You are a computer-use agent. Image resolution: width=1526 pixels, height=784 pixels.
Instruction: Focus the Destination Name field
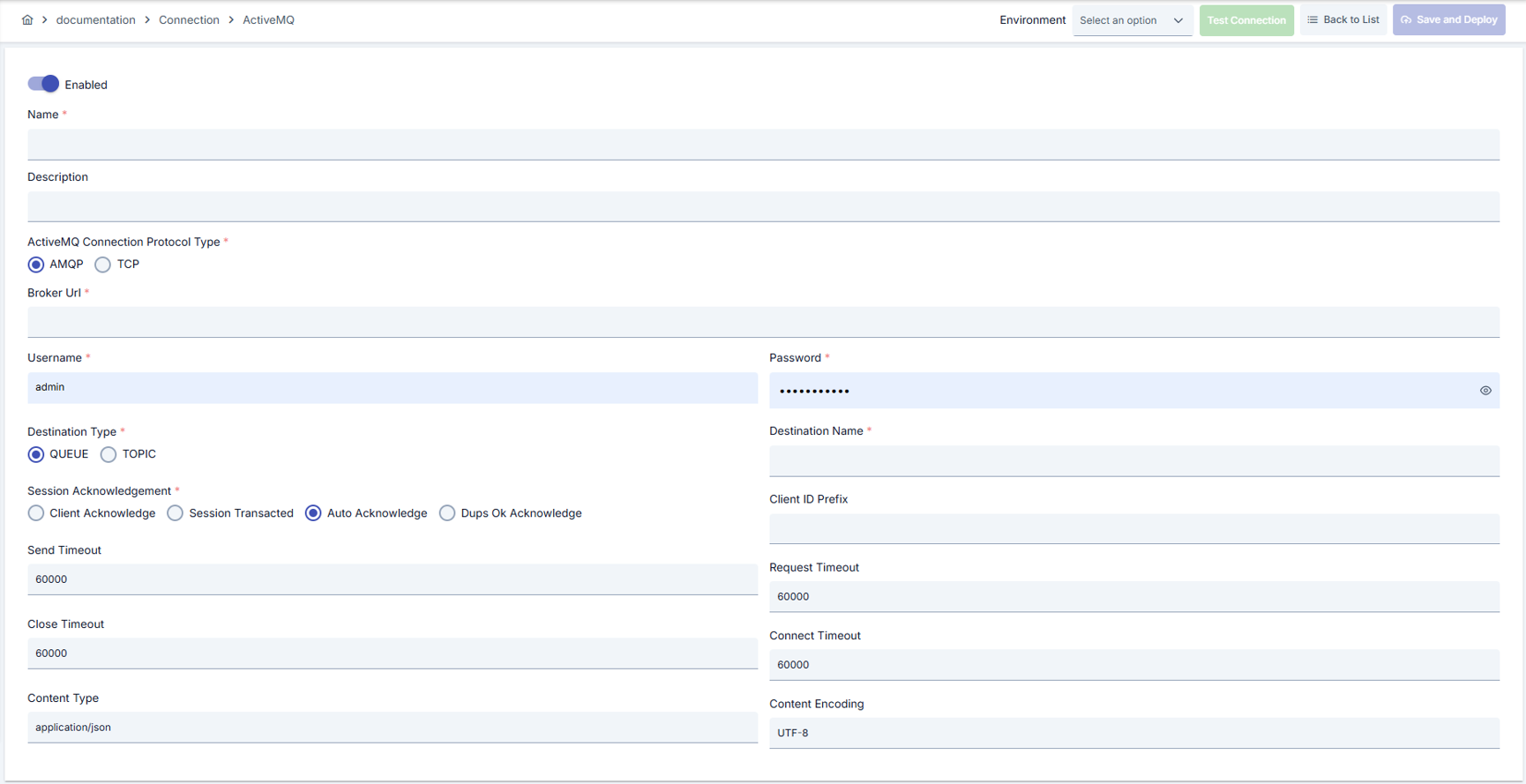click(x=1134, y=461)
